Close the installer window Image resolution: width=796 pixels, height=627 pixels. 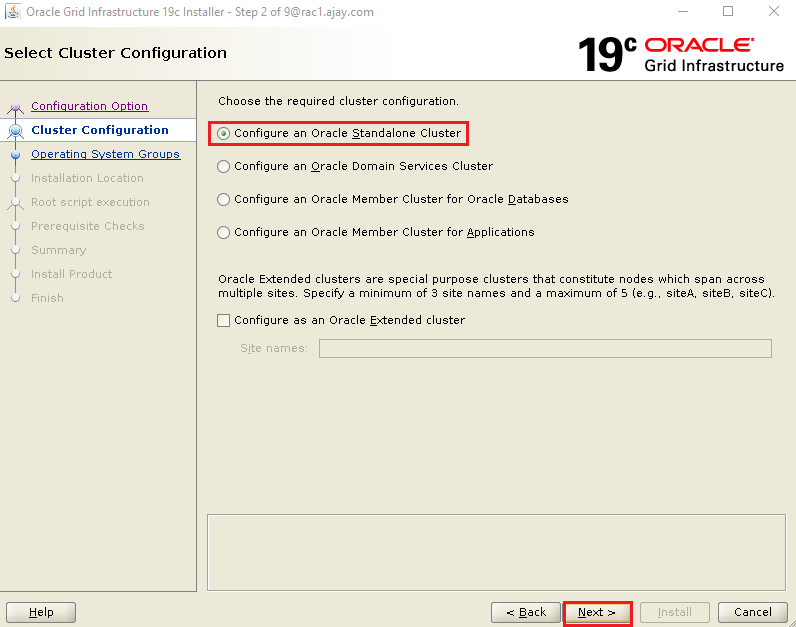(x=774, y=11)
